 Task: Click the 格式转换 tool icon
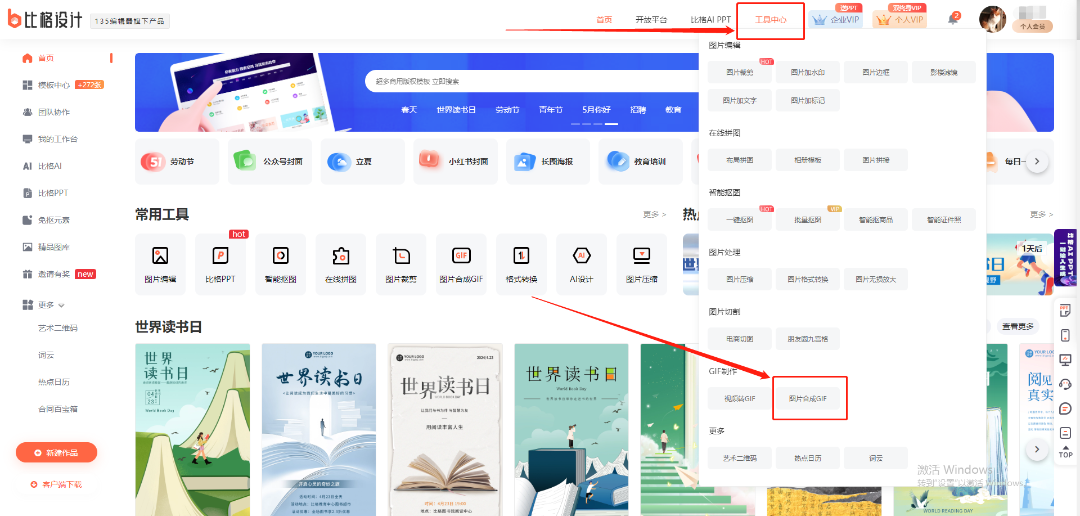(x=521, y=256)
